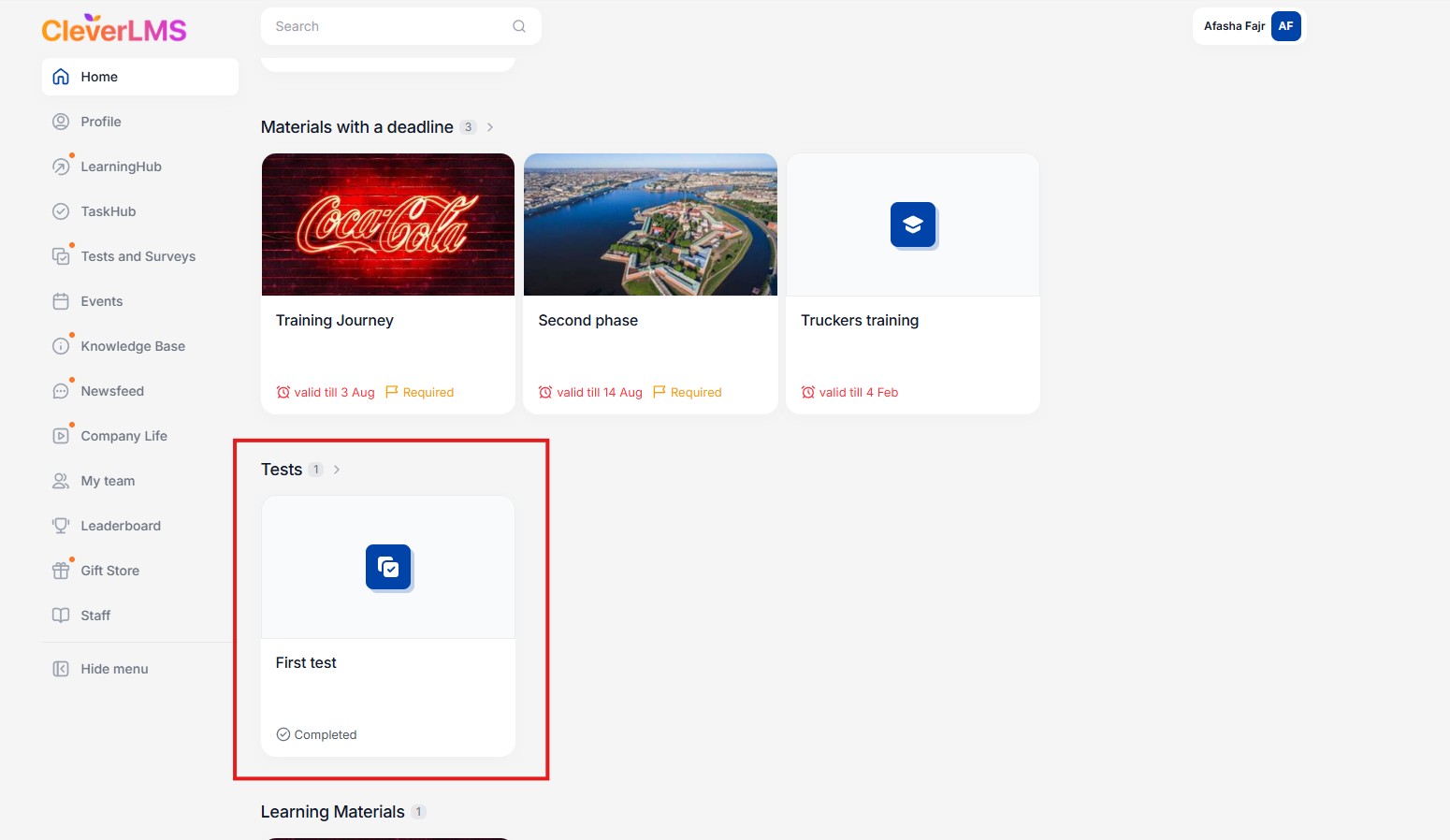
Task: Click the Leaderboard trophy icon
Action: click(61, 526)
